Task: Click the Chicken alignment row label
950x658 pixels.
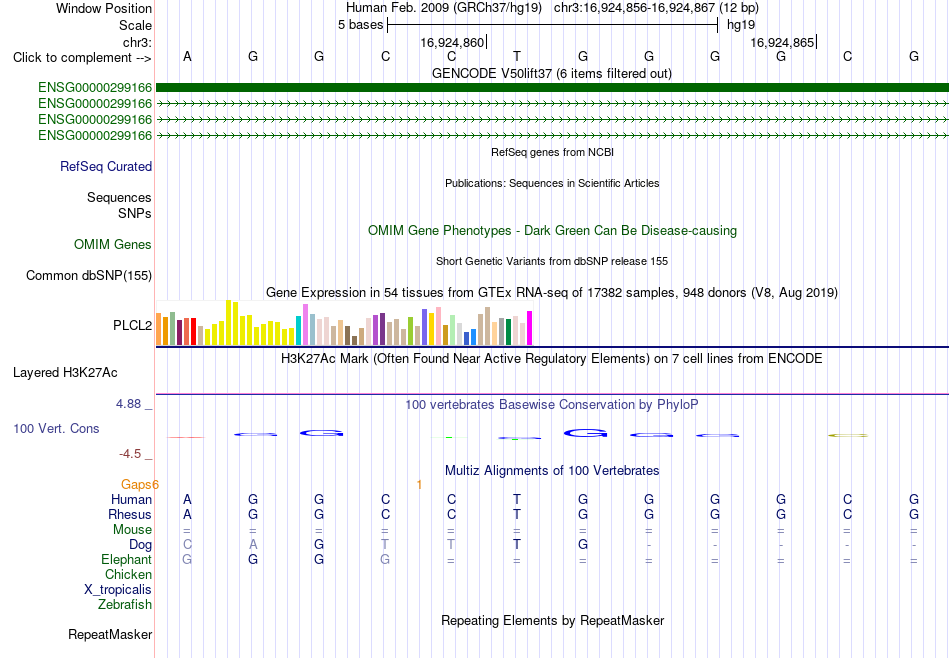Action: click(128, 574)
